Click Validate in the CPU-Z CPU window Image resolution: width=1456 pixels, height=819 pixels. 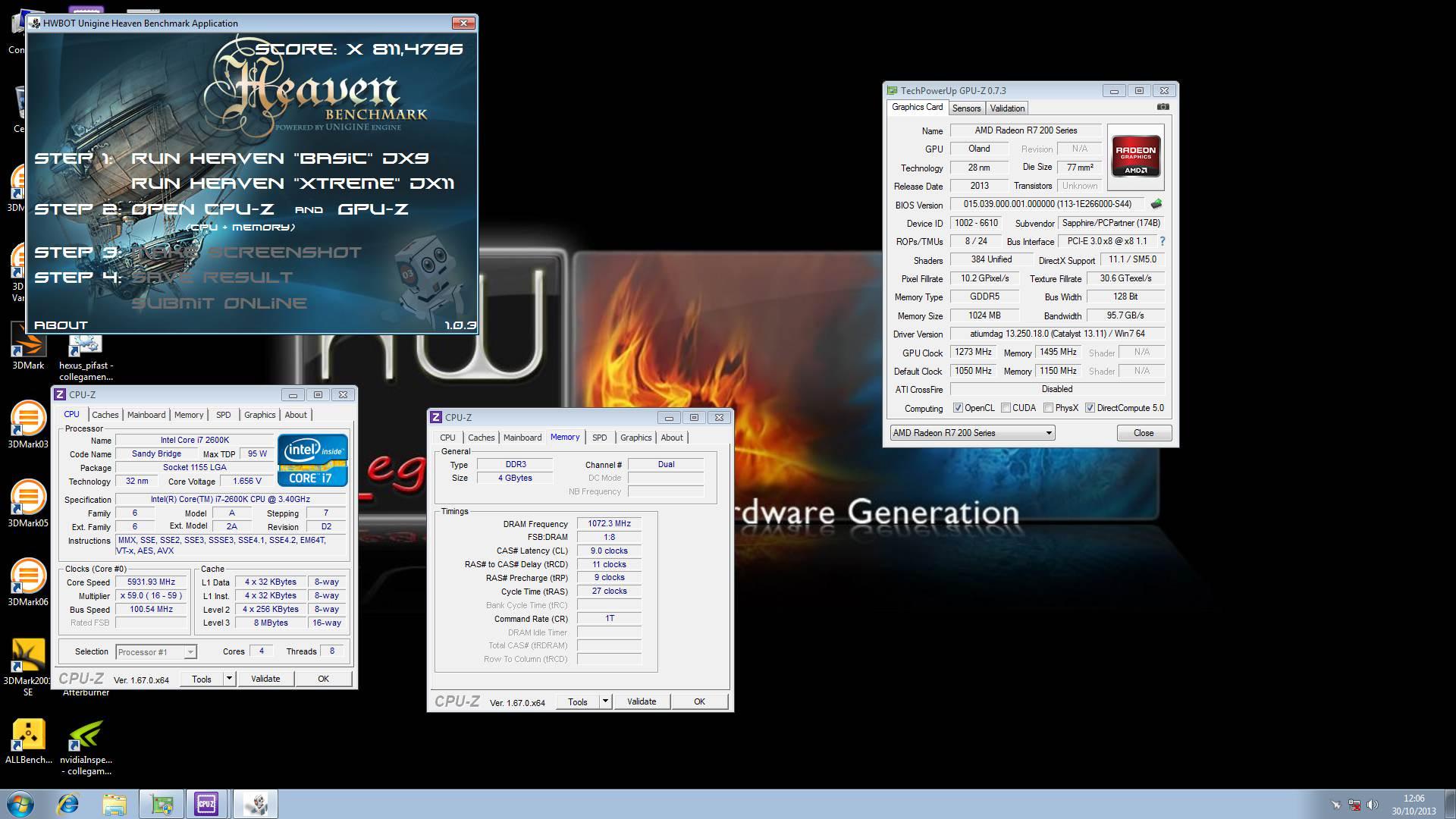[265, 679]
